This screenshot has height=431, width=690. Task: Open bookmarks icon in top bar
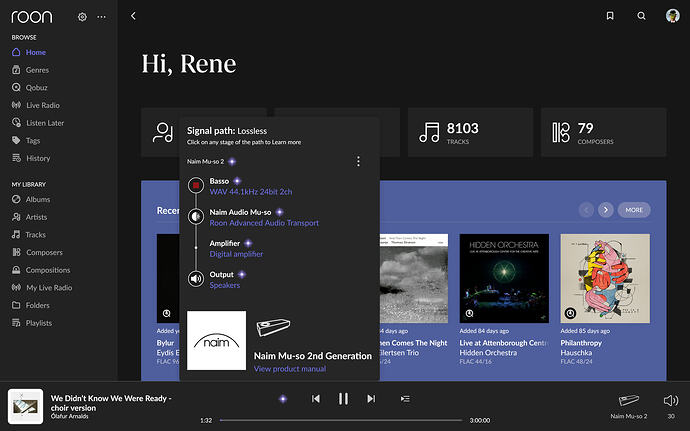pyautogui.click(x=610, y=16)
